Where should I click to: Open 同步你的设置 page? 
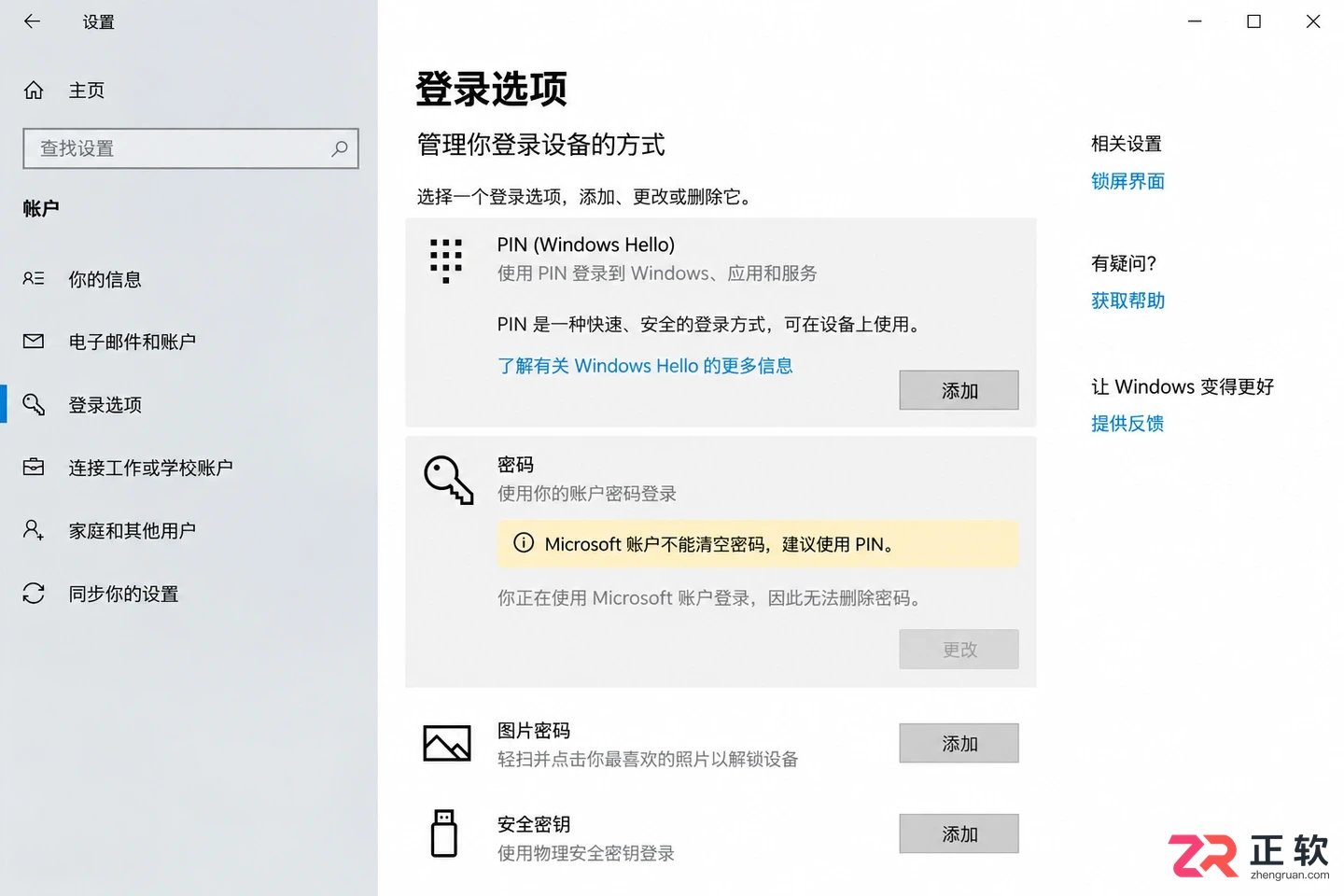pos(189,594)
